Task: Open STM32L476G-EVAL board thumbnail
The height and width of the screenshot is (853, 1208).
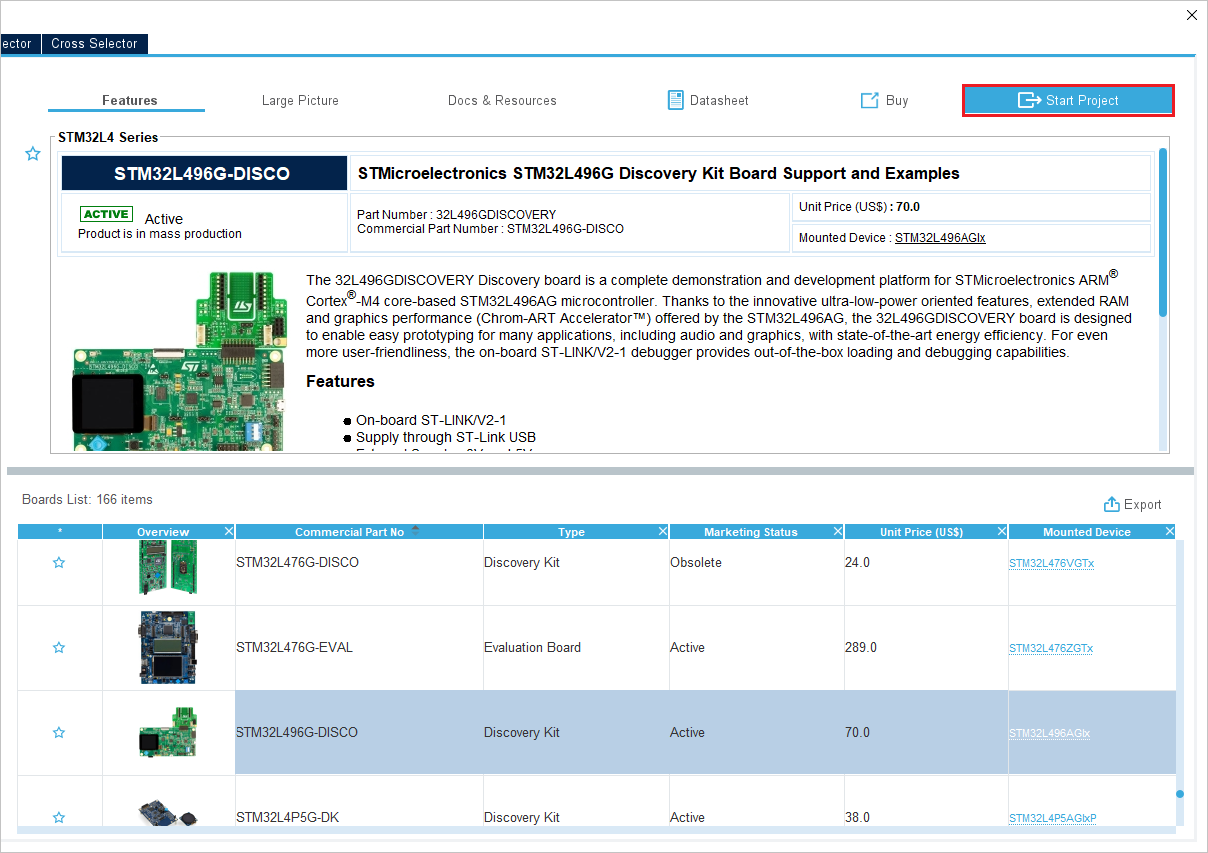Action: click(x=168, y=648)
